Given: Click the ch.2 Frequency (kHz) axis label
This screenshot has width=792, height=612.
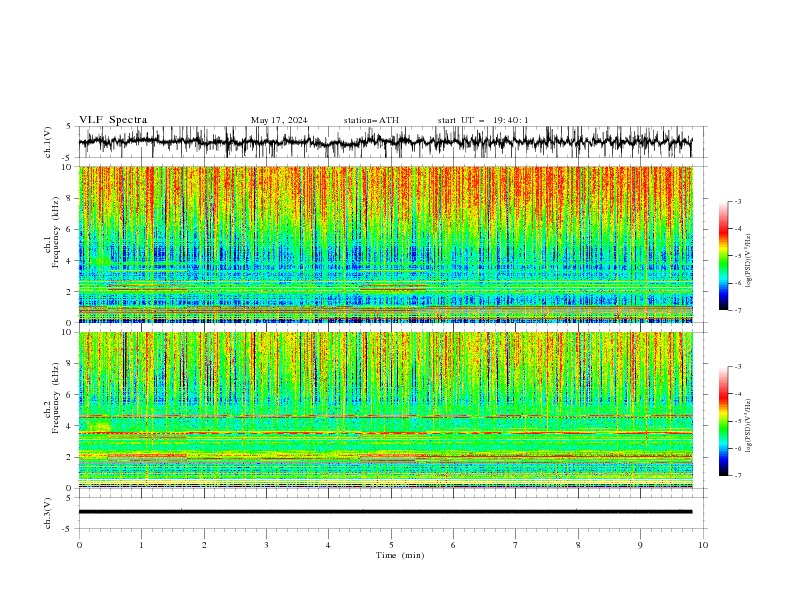Looking at the screenshot, I should (53, 397).
